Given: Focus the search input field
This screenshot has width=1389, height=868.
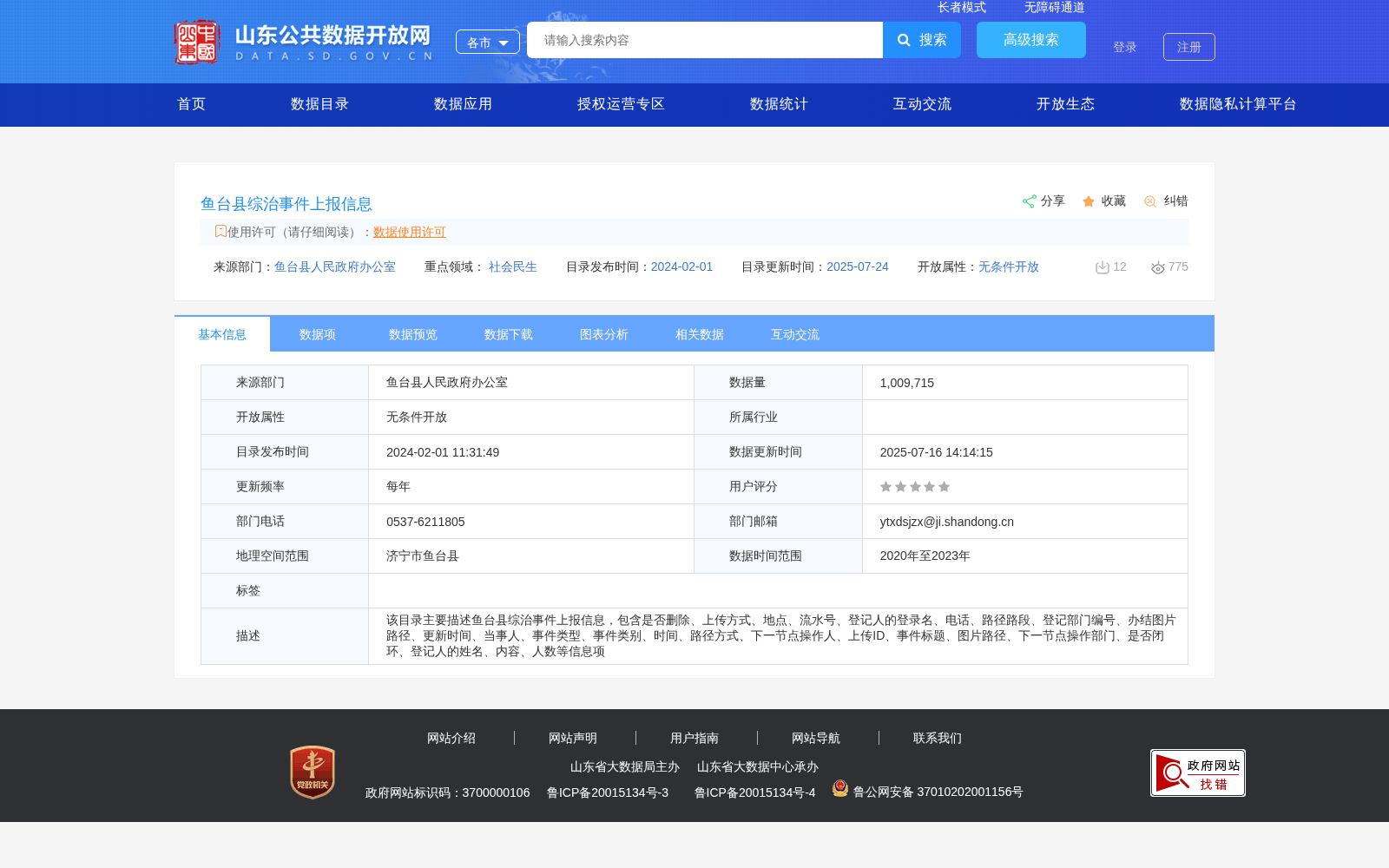Looking at the screenshot, I should tap(705, 40).
